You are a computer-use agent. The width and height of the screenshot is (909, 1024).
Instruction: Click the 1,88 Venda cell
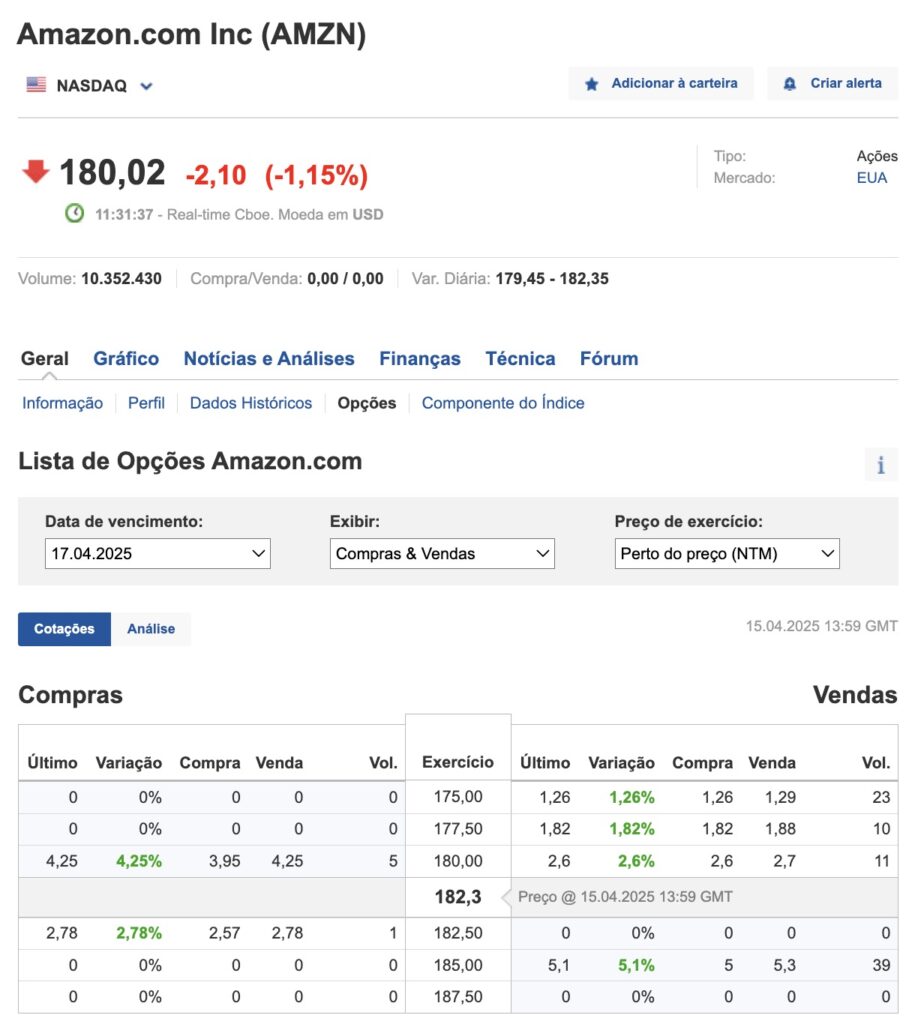point(780,829)
